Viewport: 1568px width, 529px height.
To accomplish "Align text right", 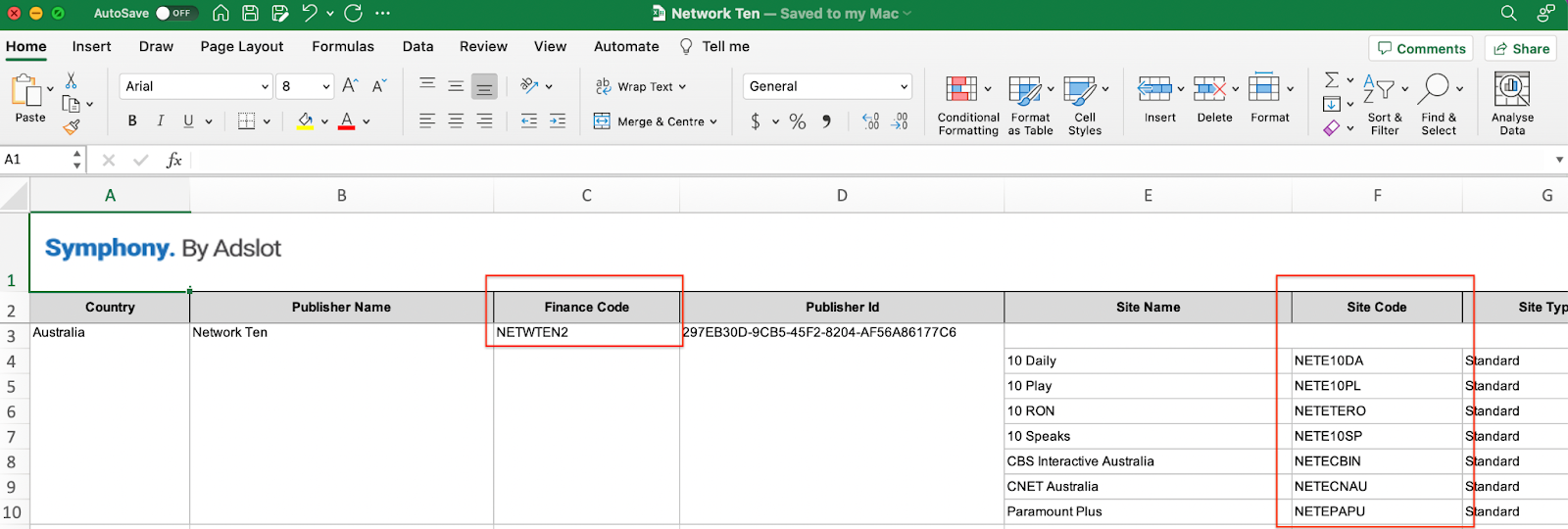I will tap(484, 121).
